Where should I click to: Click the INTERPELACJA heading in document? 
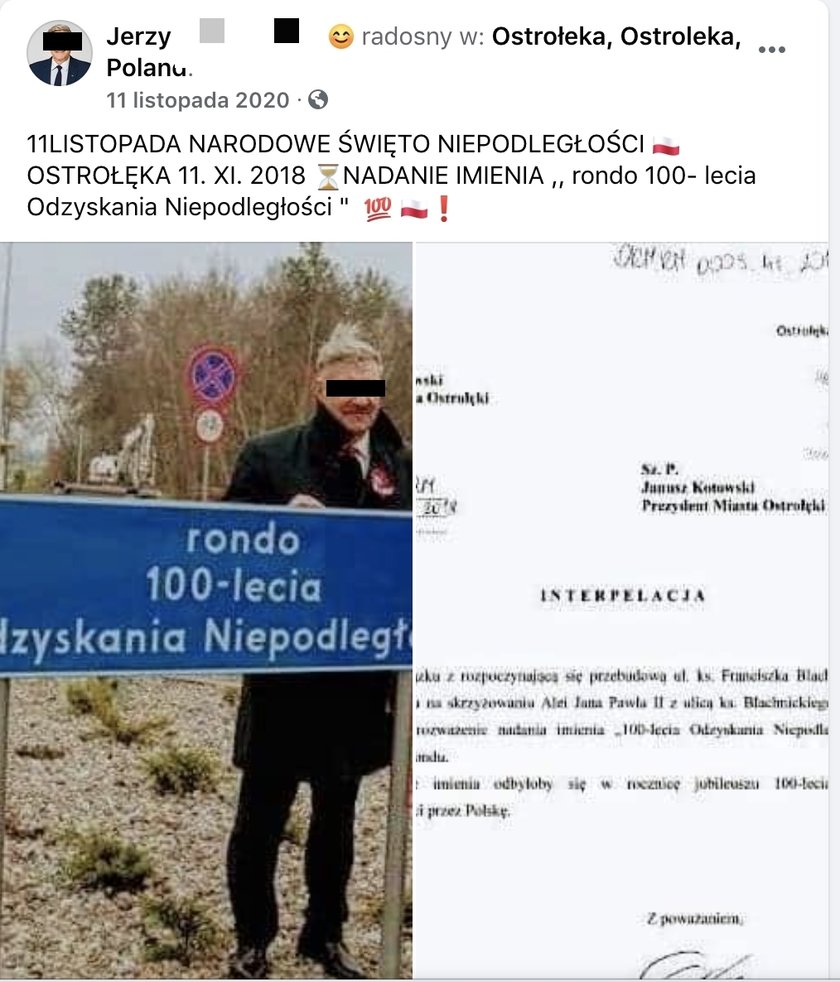(623, 596)
